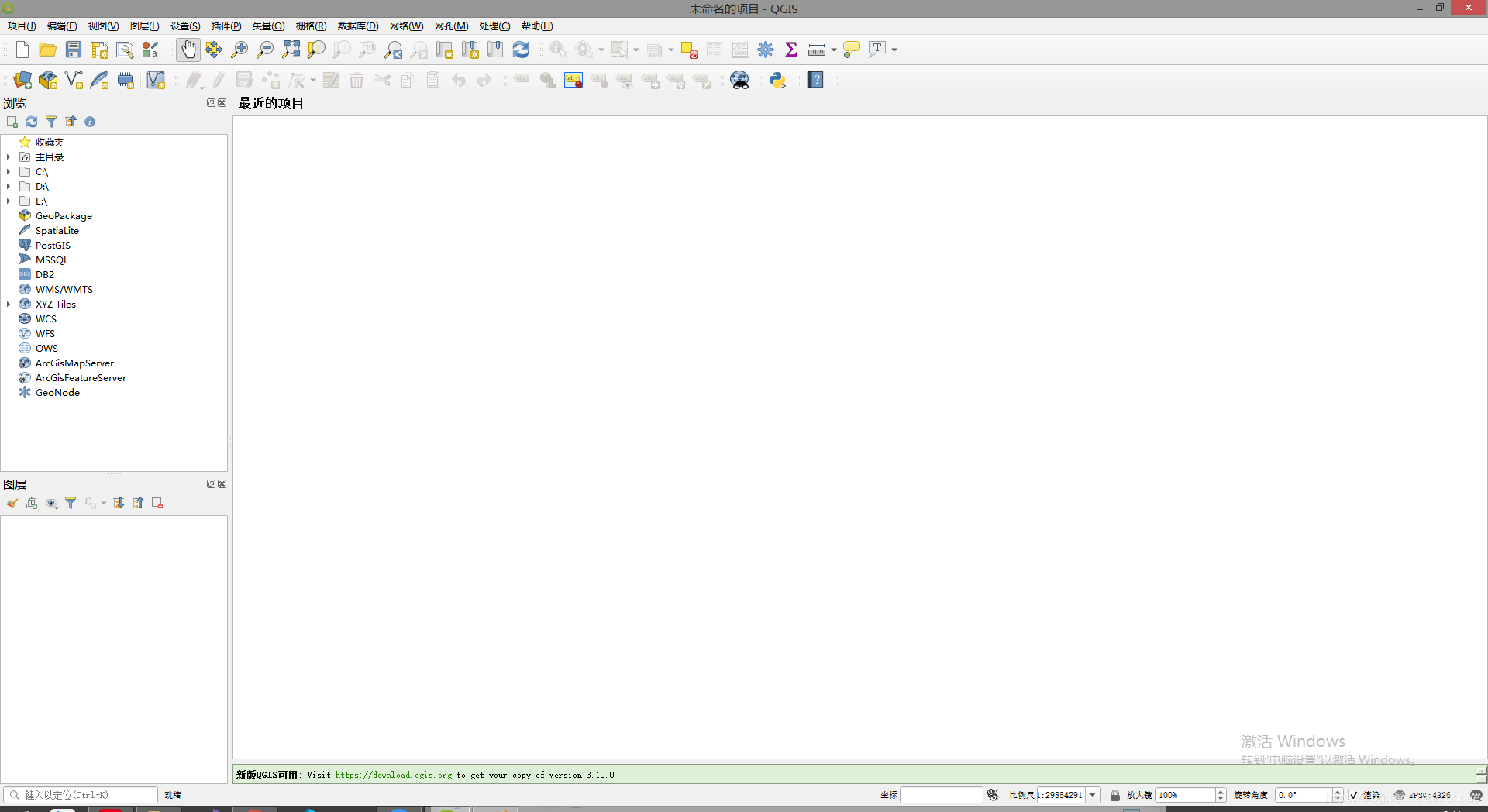Open the 视图 menu
1488x812 pixels.
(103, 26)
